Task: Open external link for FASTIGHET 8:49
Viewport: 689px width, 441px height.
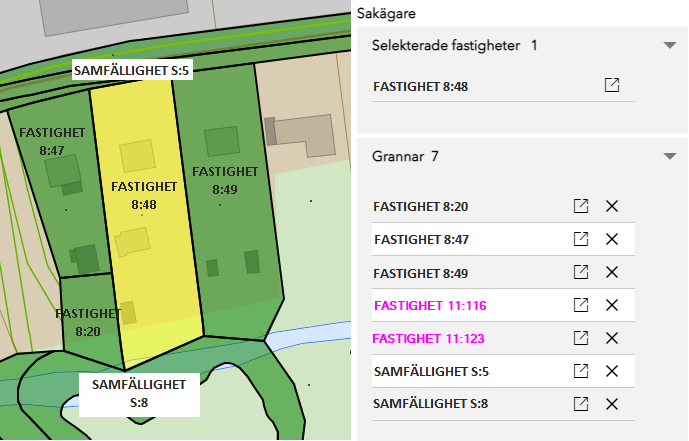Action: pyautogui.click(x=580, y=272)
